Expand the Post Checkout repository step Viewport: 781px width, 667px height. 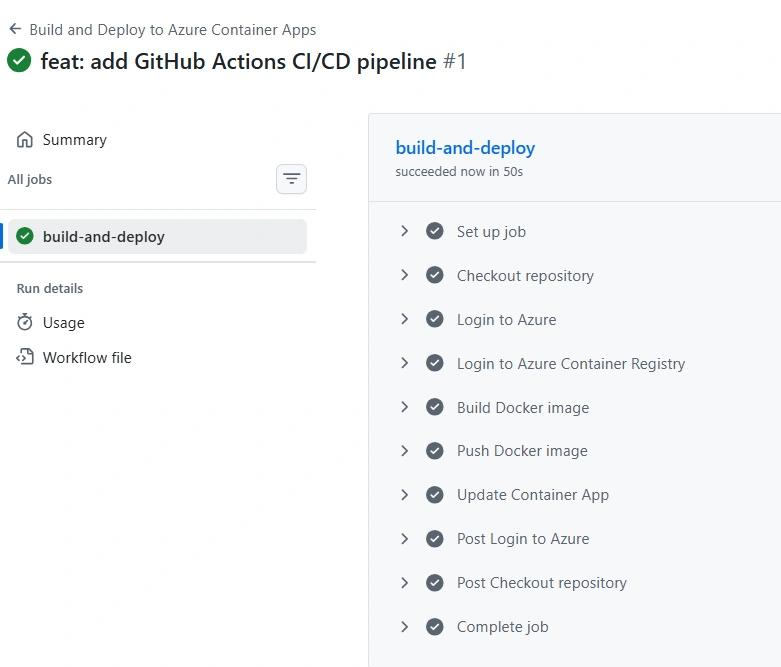[404, 583]
